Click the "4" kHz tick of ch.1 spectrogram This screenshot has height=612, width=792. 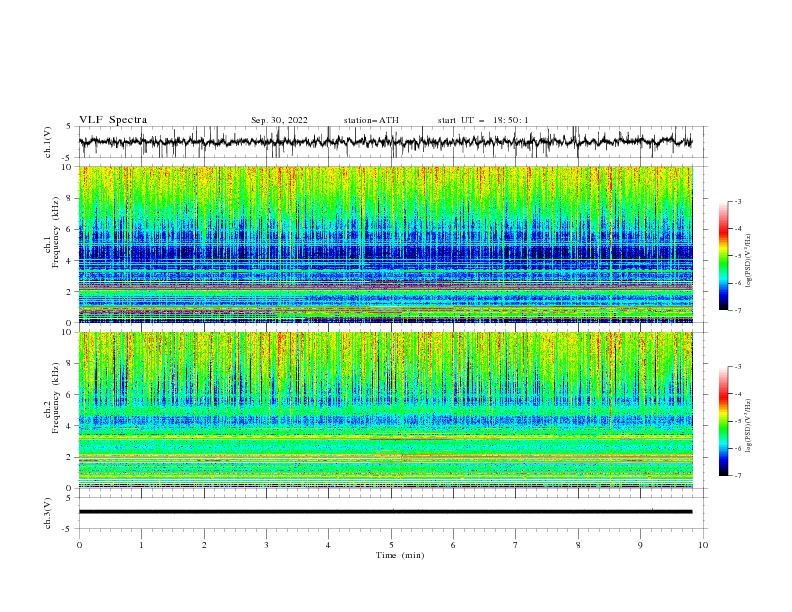click(x=69, y=261)
